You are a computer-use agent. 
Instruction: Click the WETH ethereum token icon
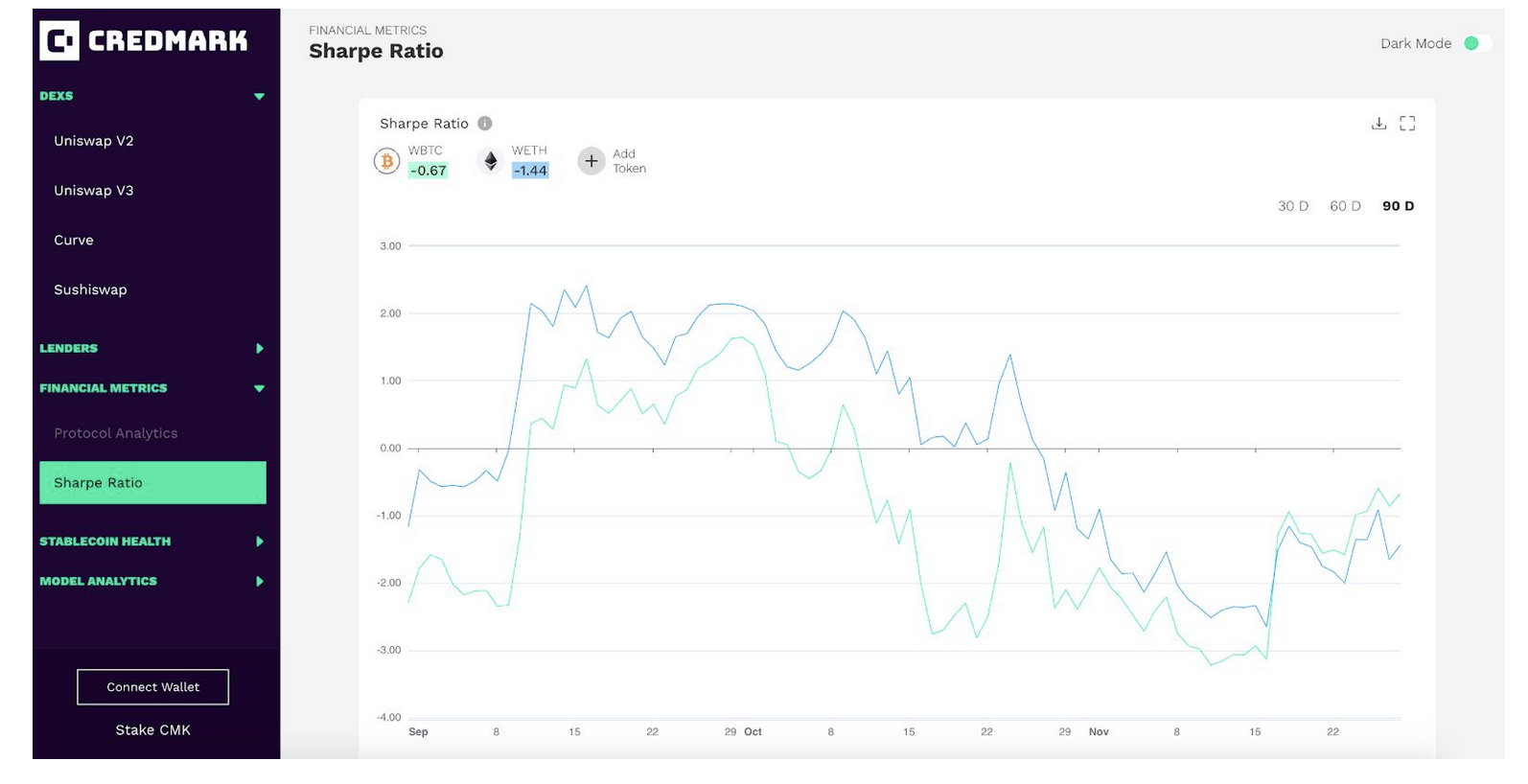click(491, 161)
